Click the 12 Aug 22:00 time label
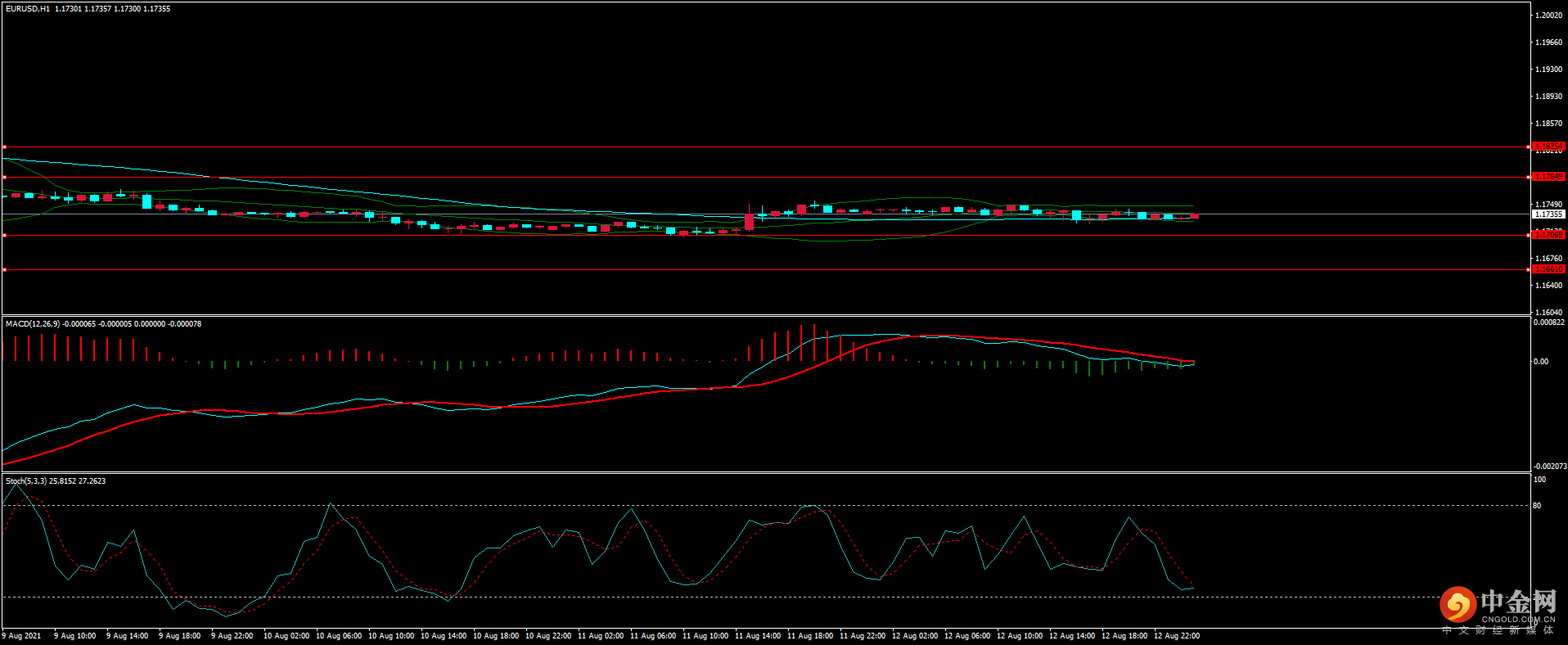 pos(1176,636)
